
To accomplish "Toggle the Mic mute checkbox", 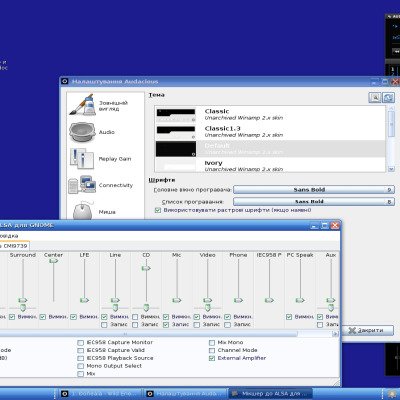I will (x=166, y=317).
